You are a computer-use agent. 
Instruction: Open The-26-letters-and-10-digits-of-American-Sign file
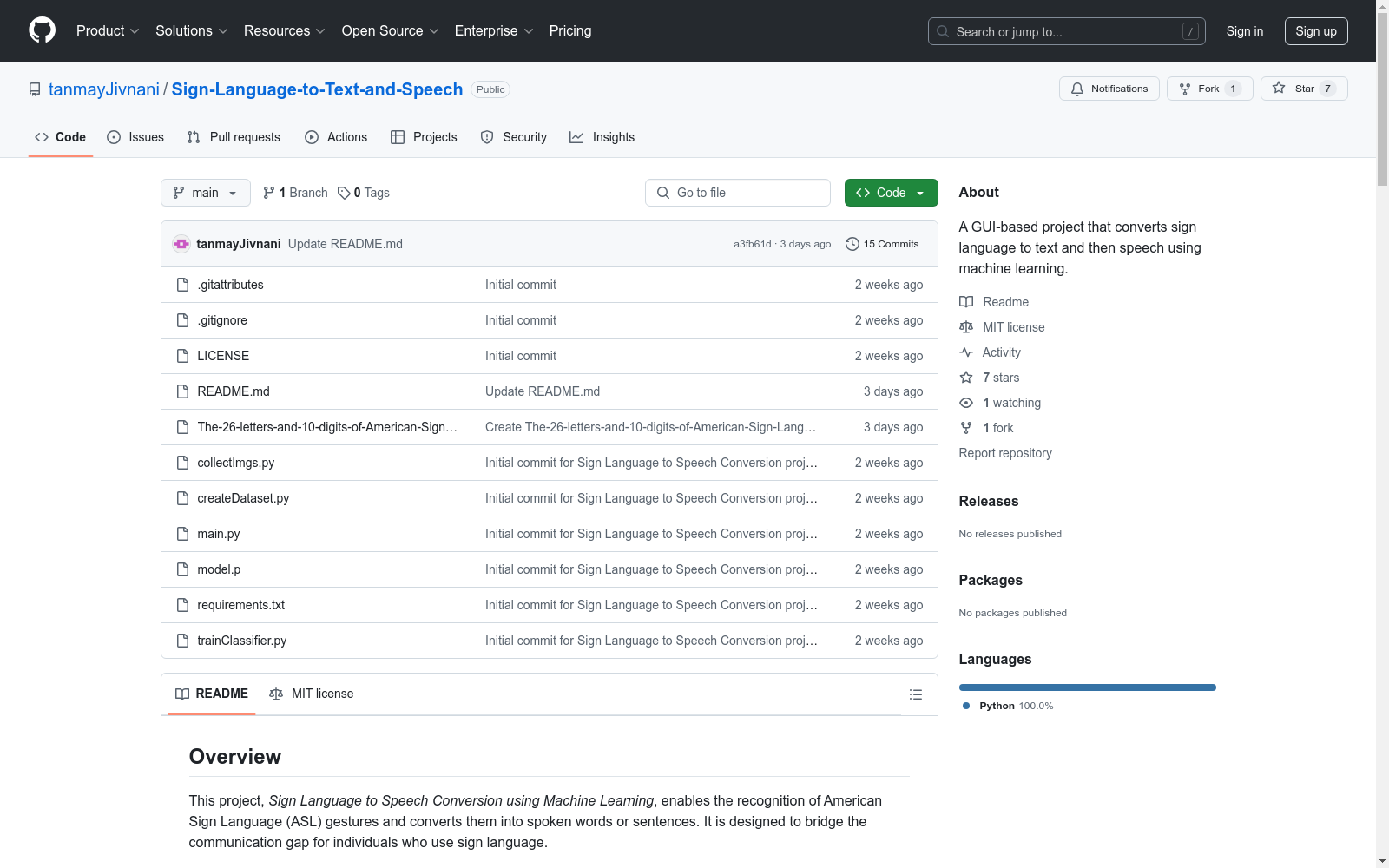(x=327, y=427)
